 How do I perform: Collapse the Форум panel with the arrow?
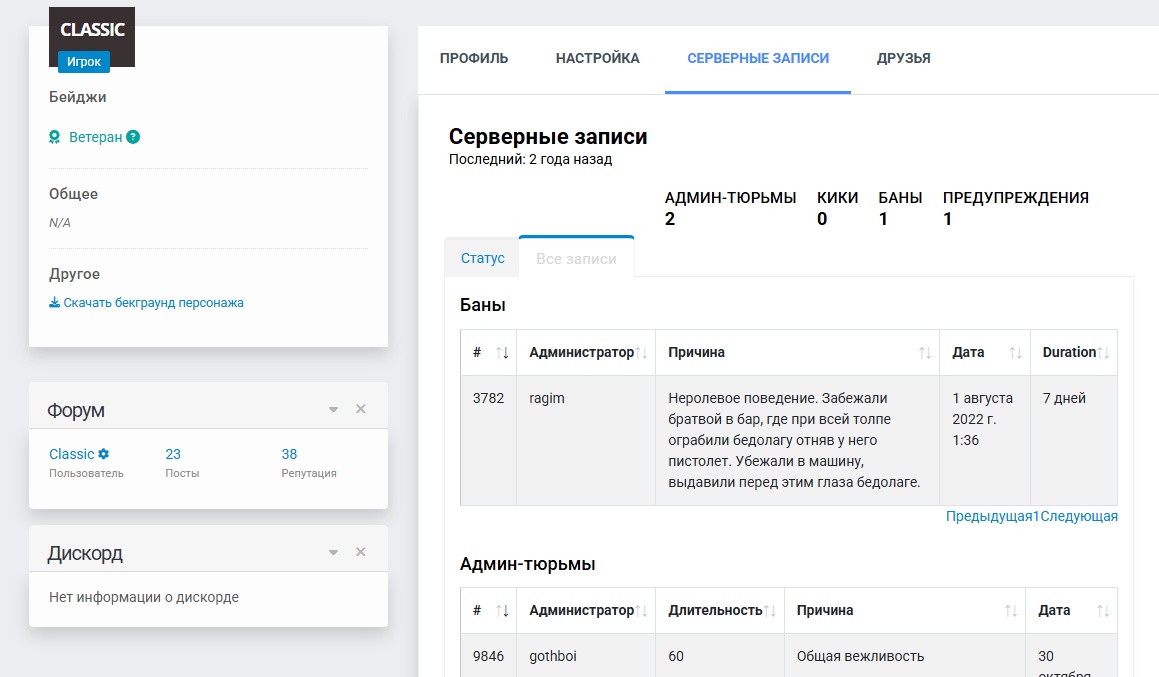point(333,409)
